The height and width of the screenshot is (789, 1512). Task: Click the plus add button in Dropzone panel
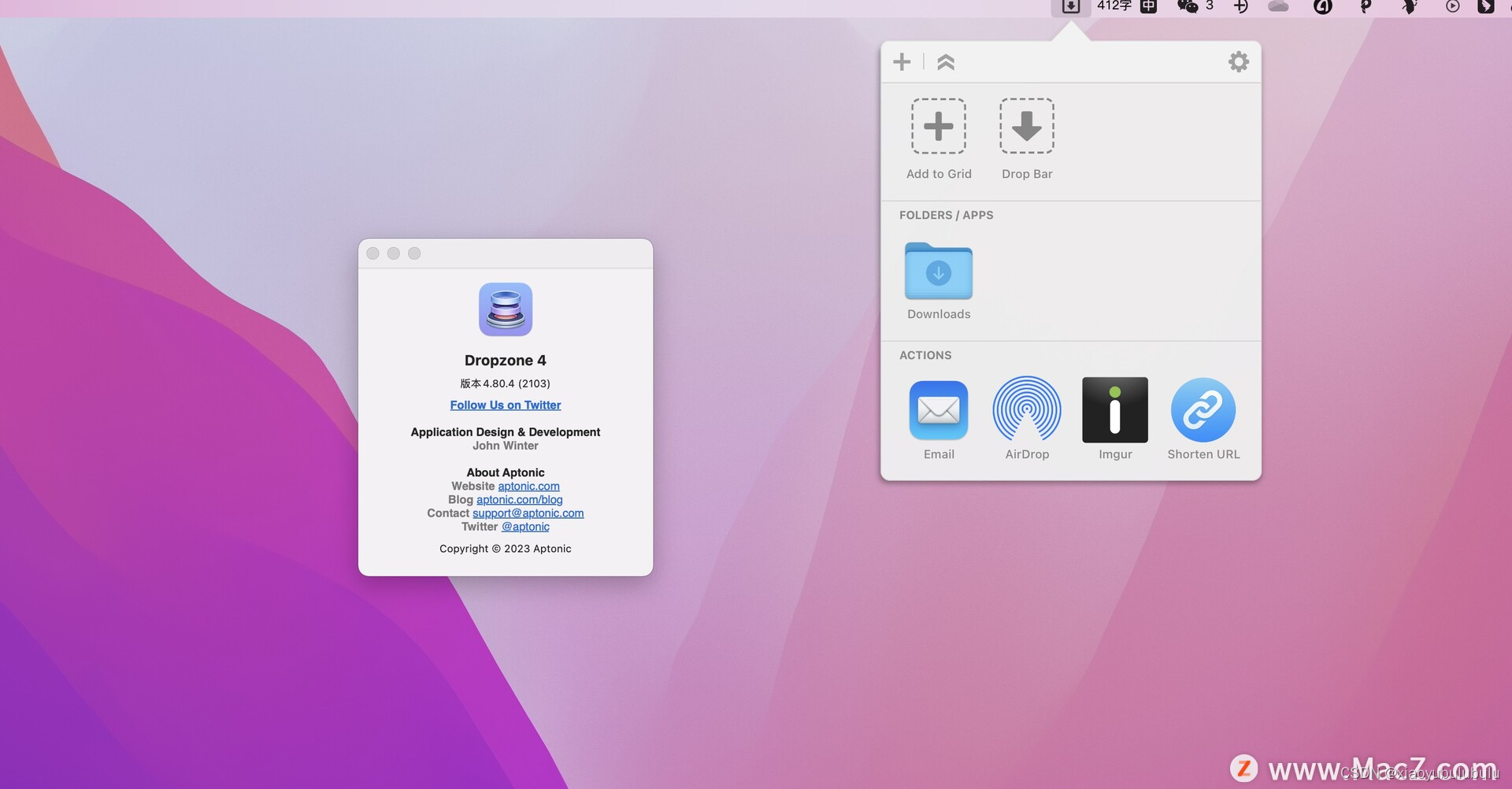click(902, 61)
